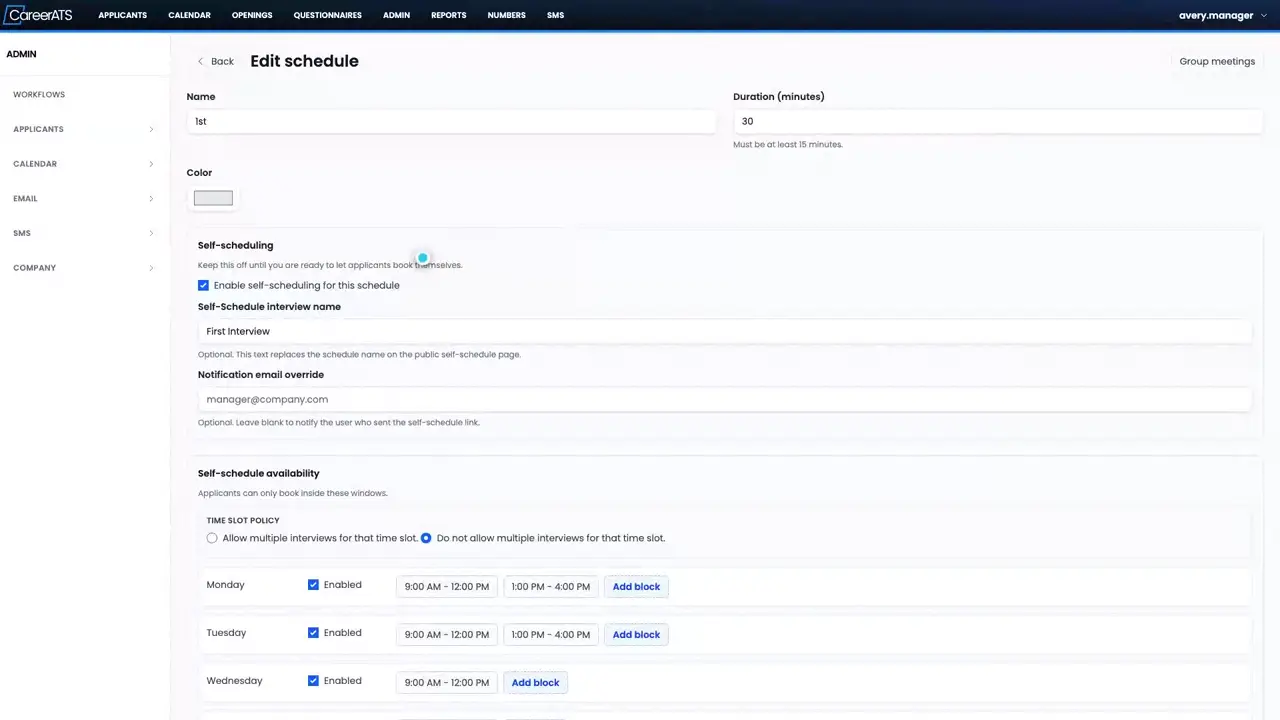1280x720 pixels.
Task: Open the schedule color swatch
Action: click(x=213, y=198)
